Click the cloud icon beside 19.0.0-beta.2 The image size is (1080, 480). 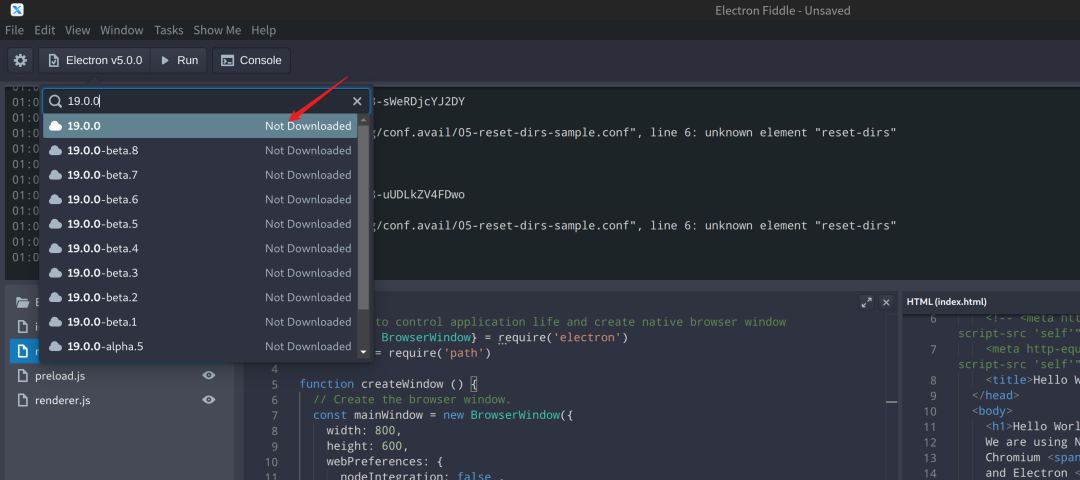coord(55,298)
